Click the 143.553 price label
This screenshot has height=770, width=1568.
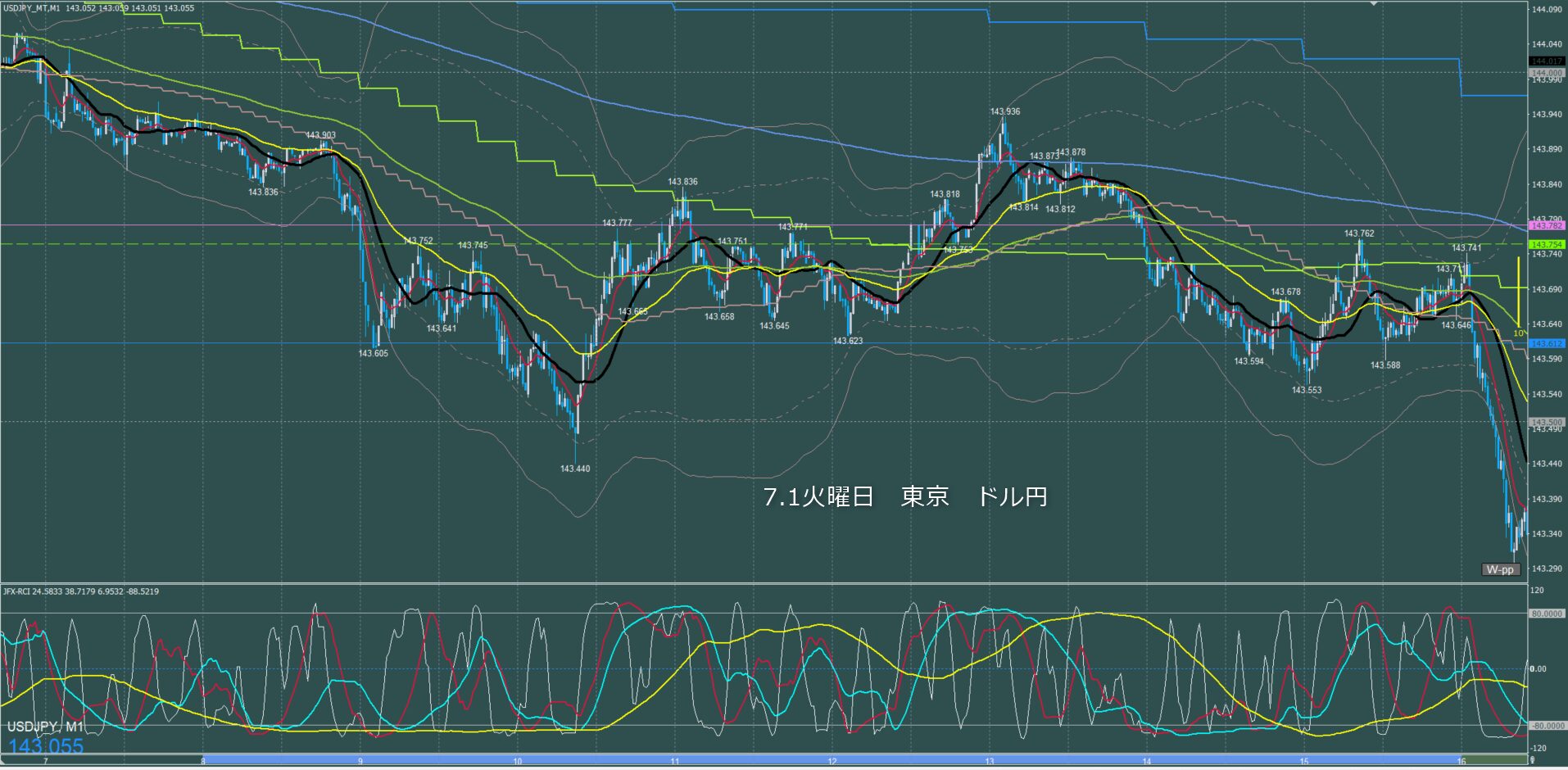(x=1307, y=390)
